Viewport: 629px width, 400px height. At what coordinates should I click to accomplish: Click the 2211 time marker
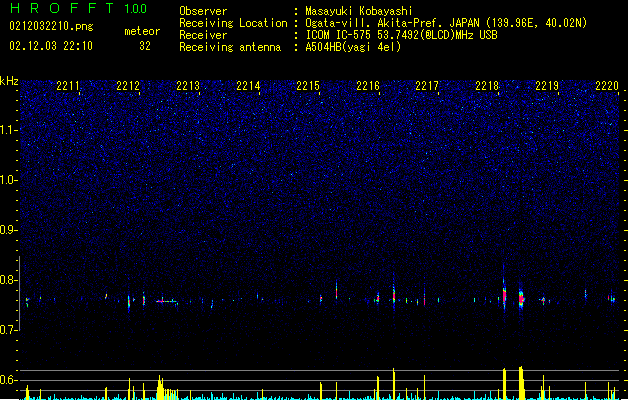68,86
